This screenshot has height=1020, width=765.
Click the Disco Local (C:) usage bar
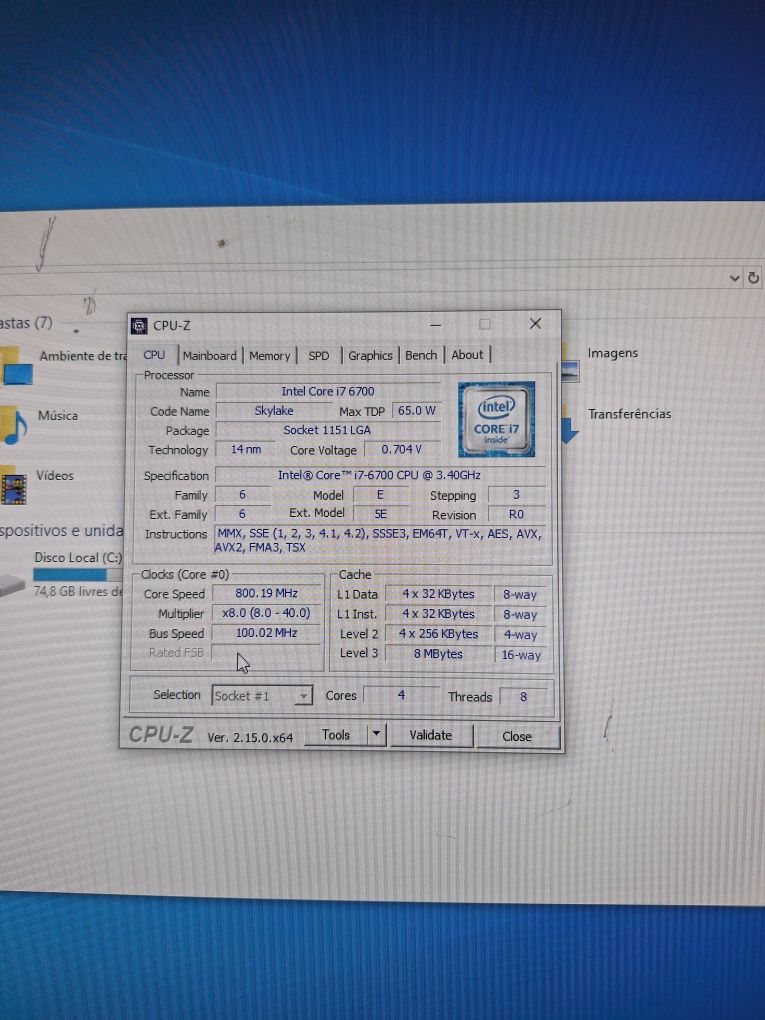(78, 574)
